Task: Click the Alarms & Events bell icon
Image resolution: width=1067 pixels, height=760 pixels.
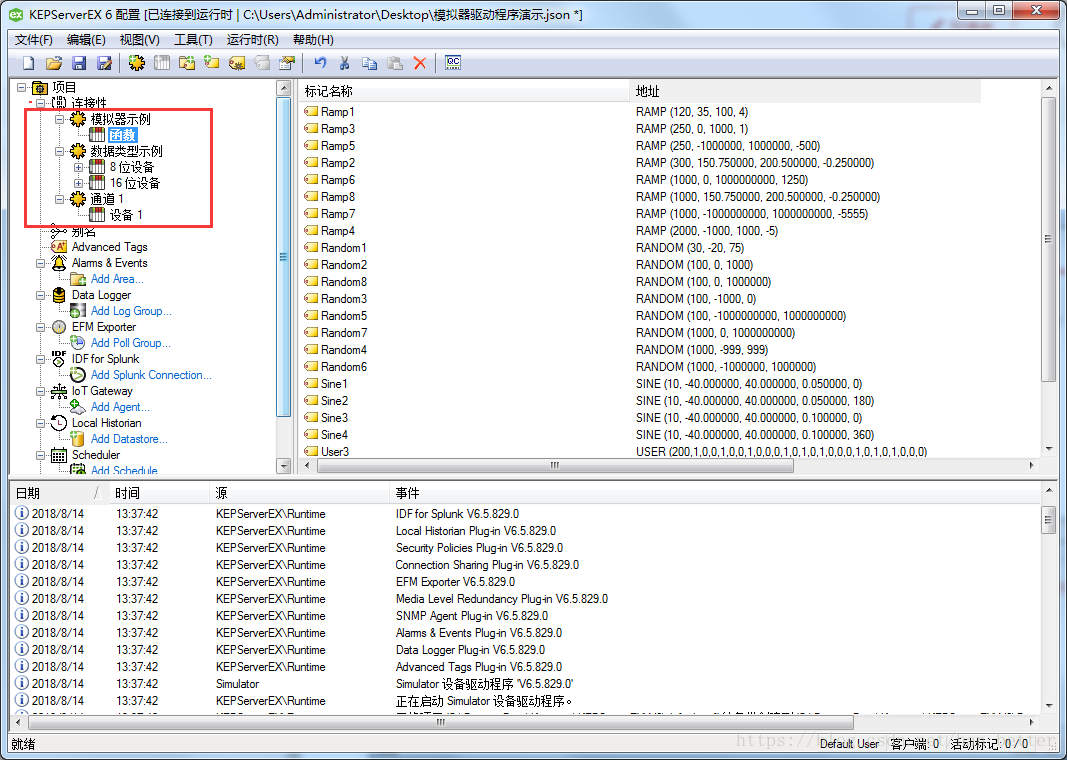Action: (x=59, y=263)
